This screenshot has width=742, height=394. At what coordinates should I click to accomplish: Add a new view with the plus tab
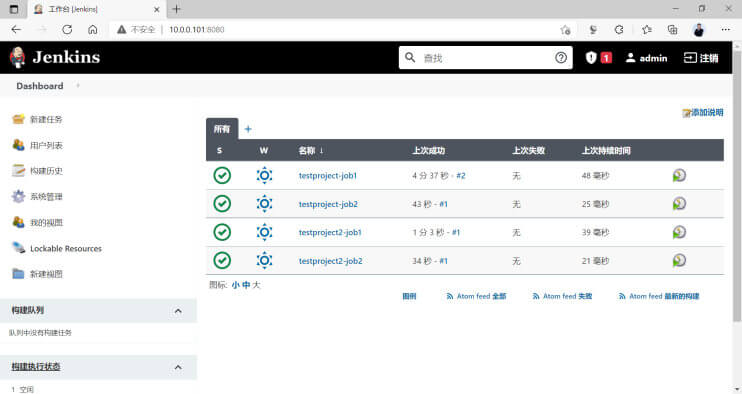248,129
